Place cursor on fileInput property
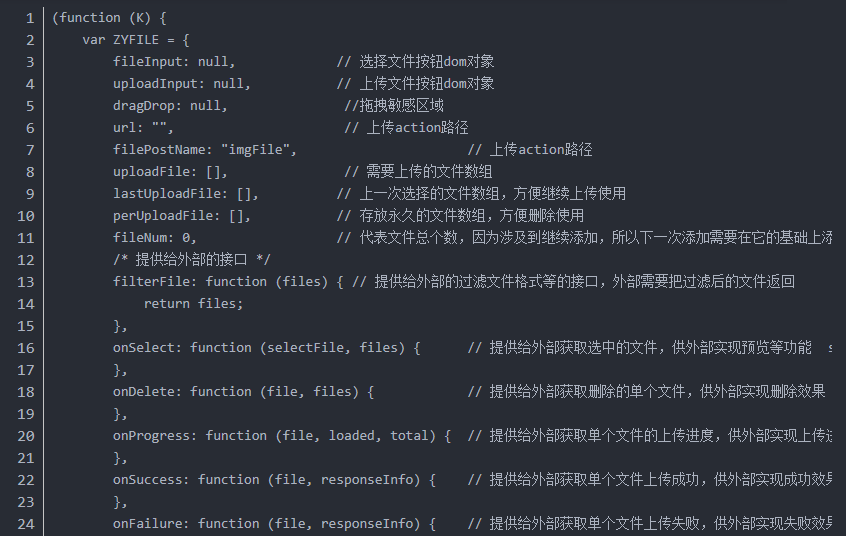This screenshot has height=536, width=846. (151, 62)
